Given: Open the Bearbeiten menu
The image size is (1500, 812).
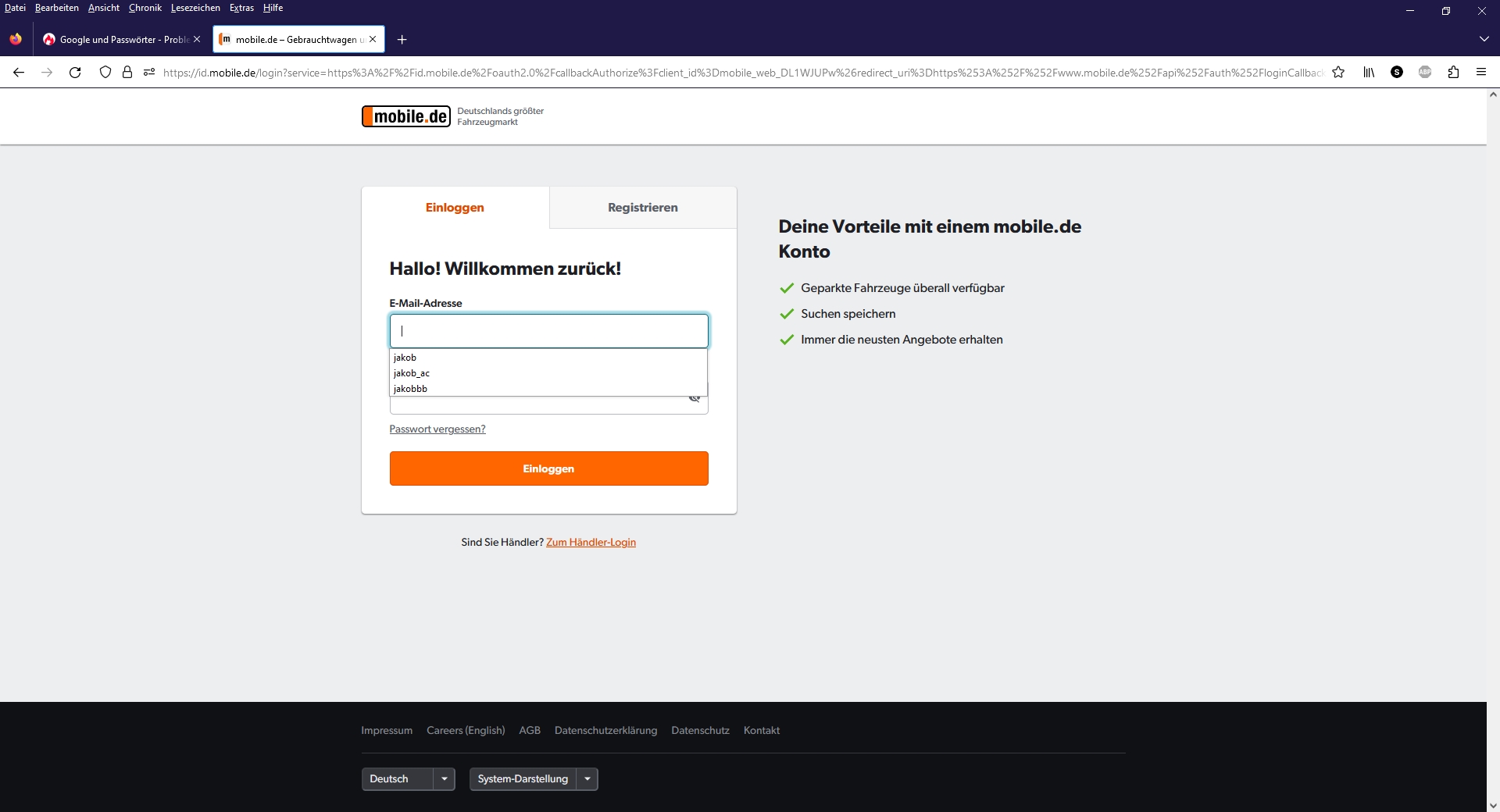Looking at the screenshot, I should (57, 8).
